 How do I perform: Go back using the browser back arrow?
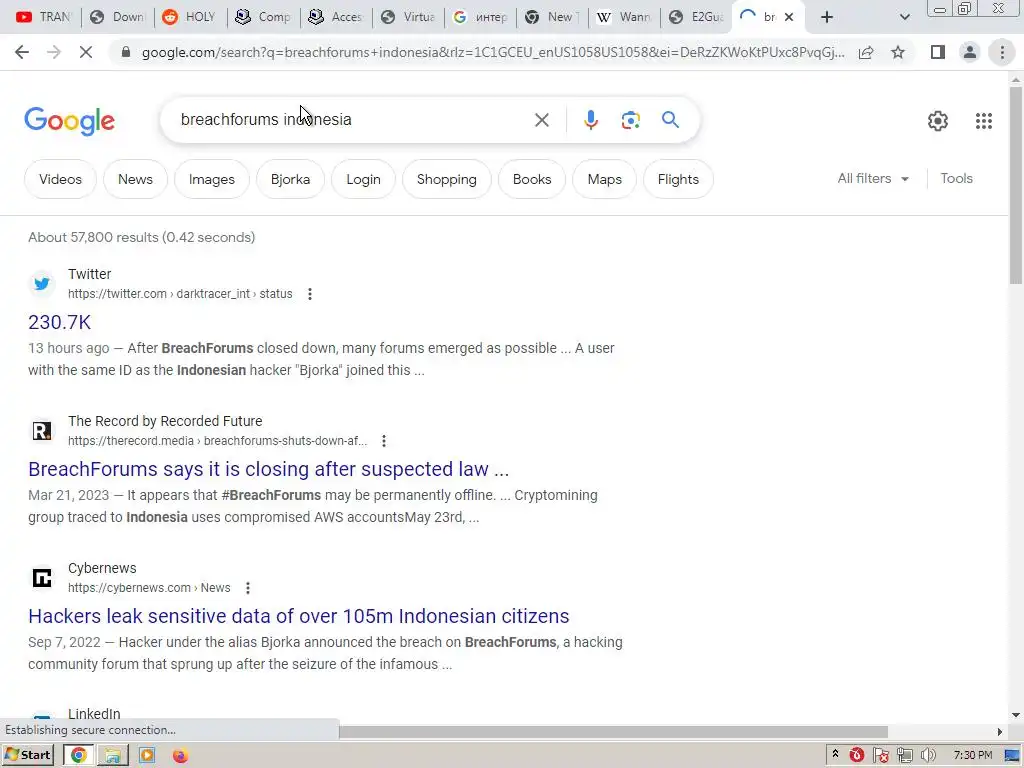click(22, 52)
